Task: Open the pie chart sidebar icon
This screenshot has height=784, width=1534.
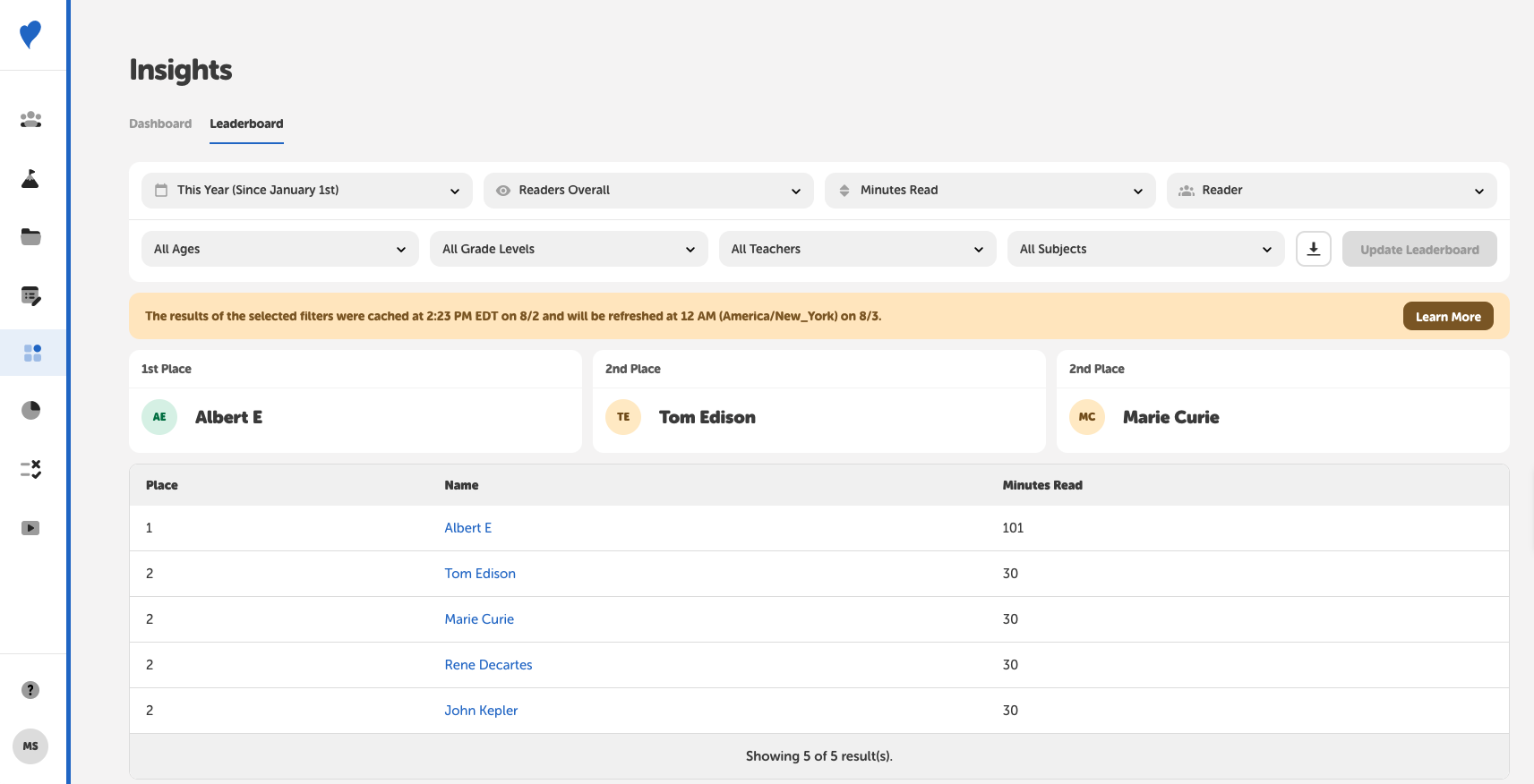Action: [30, 410]
